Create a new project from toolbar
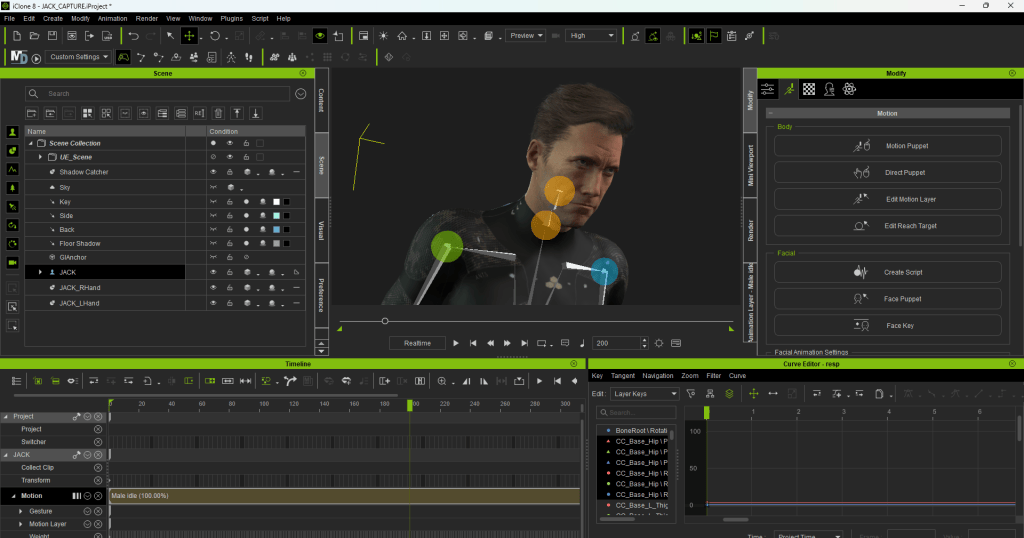 17,36
